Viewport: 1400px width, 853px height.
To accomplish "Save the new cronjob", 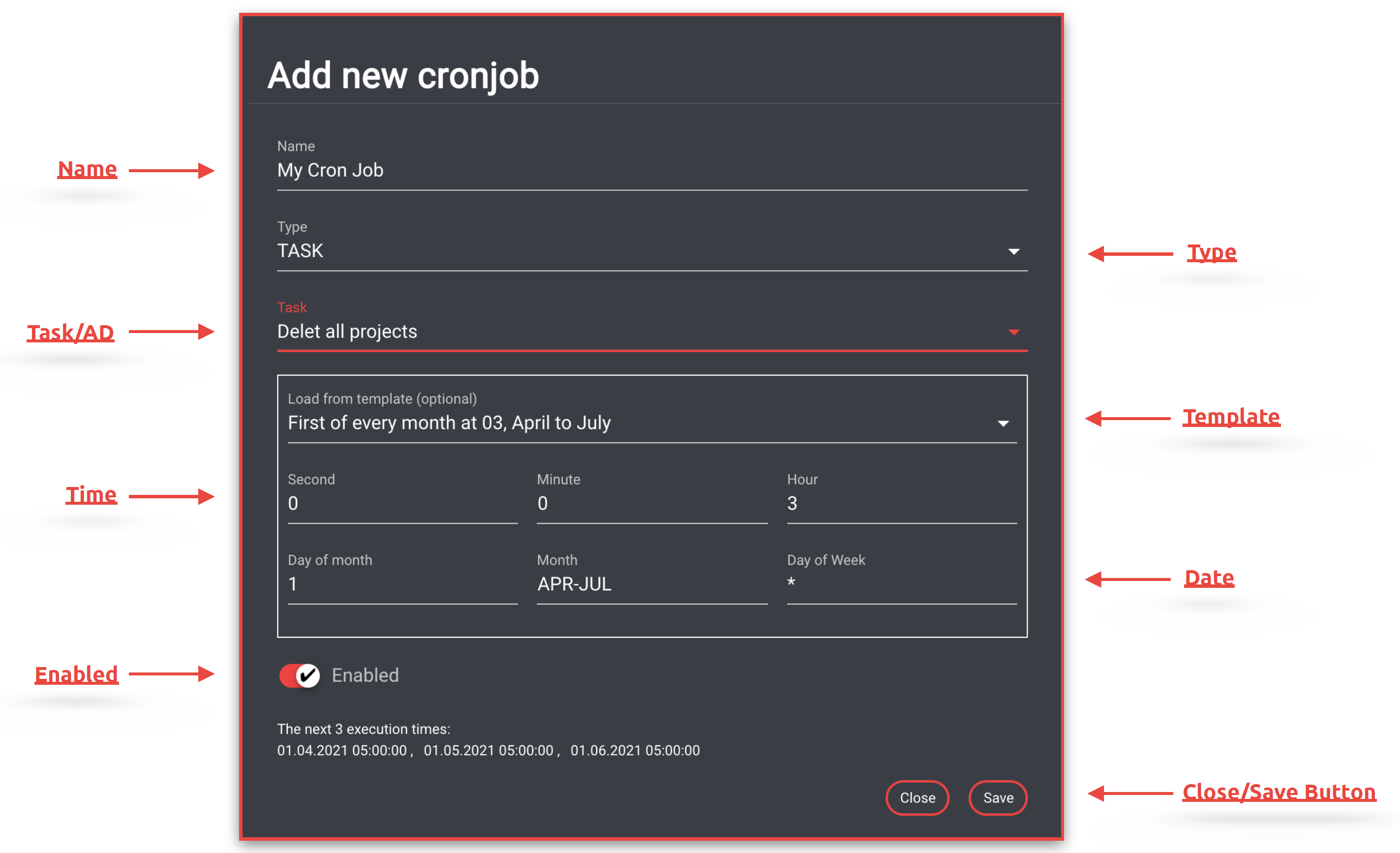I will (x=997, y=798).
